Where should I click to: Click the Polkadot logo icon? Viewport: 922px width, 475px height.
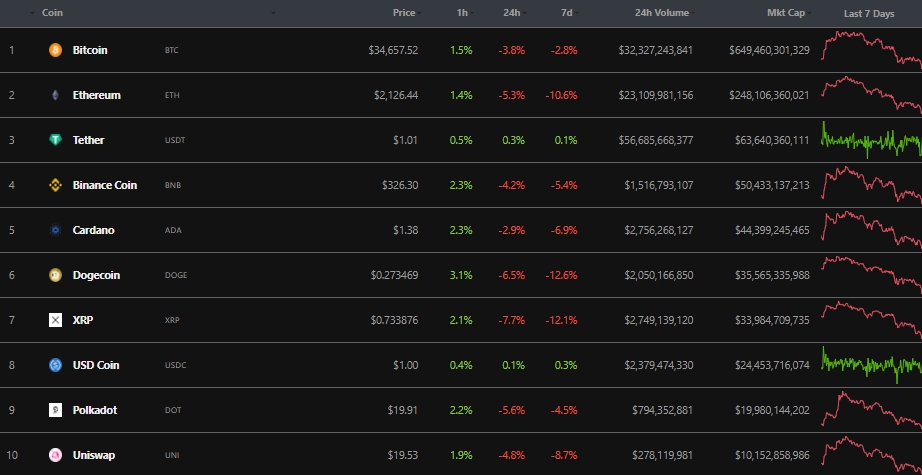click(x=55, y=410)
